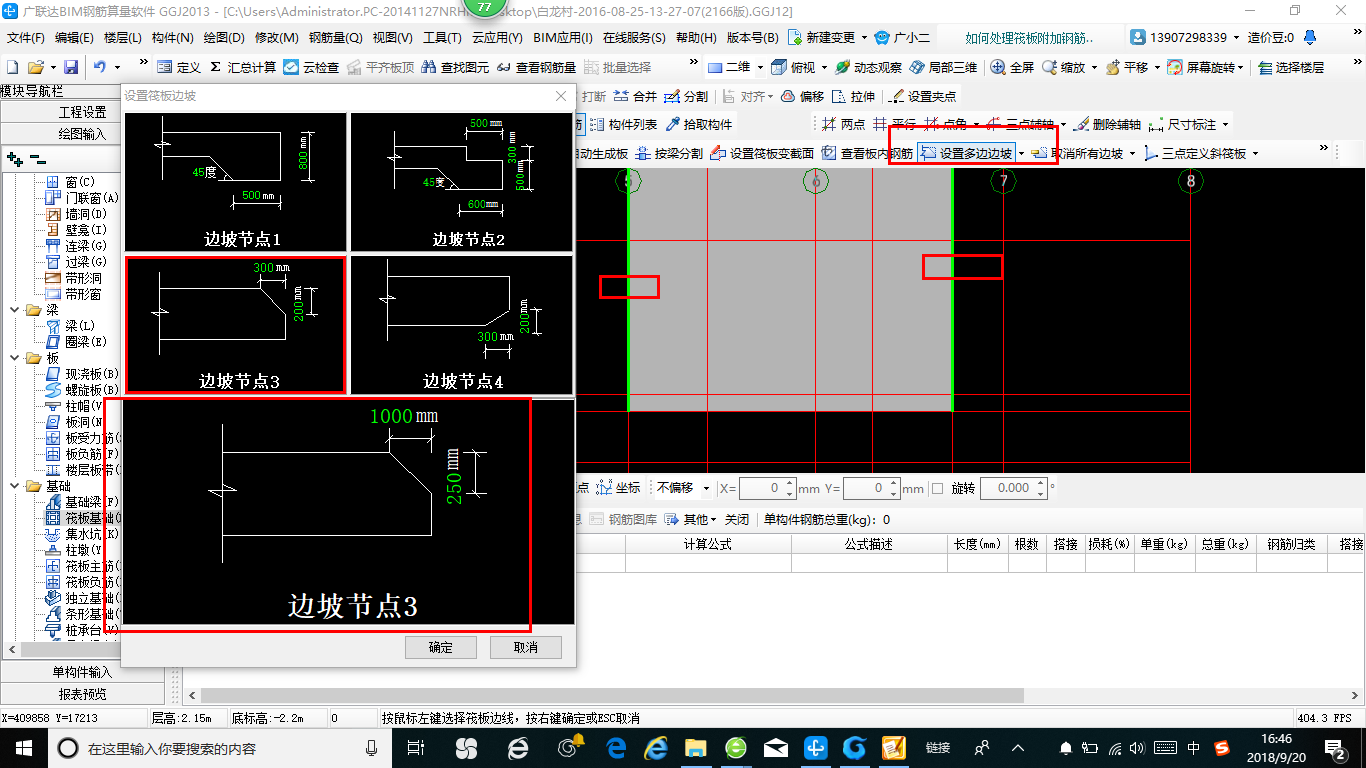Select the 拉伸 stretch tool
1366x768 pixels.
[853, 96]
